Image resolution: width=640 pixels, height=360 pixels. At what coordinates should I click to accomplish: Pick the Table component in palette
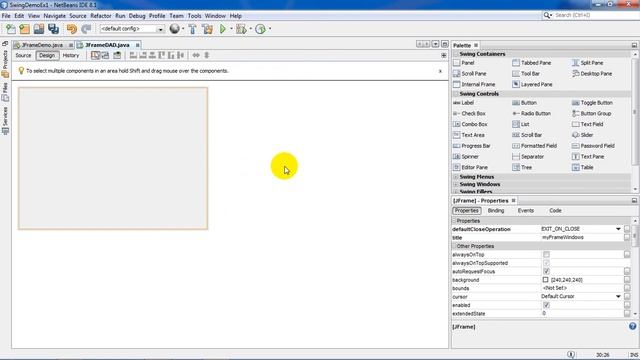point(583,167)
